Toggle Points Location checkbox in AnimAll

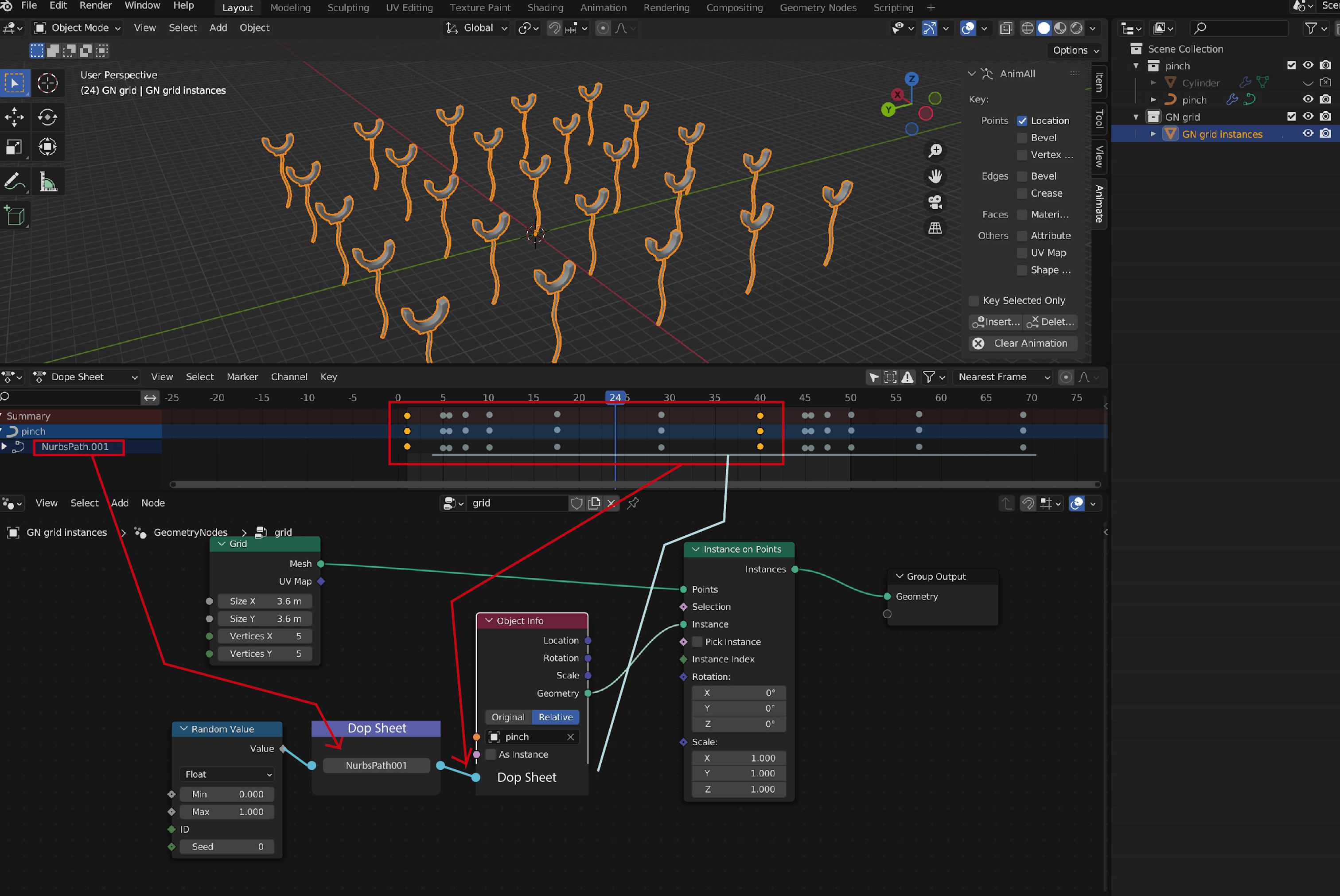click(x=1022, y=121)
